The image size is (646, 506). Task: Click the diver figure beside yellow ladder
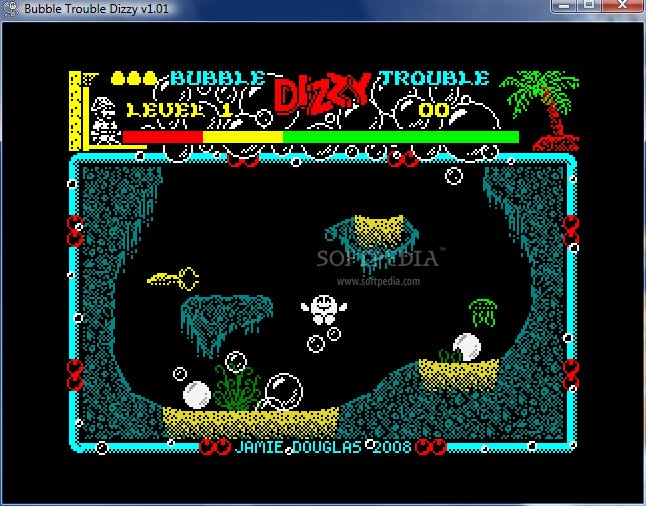pos(104,121)
